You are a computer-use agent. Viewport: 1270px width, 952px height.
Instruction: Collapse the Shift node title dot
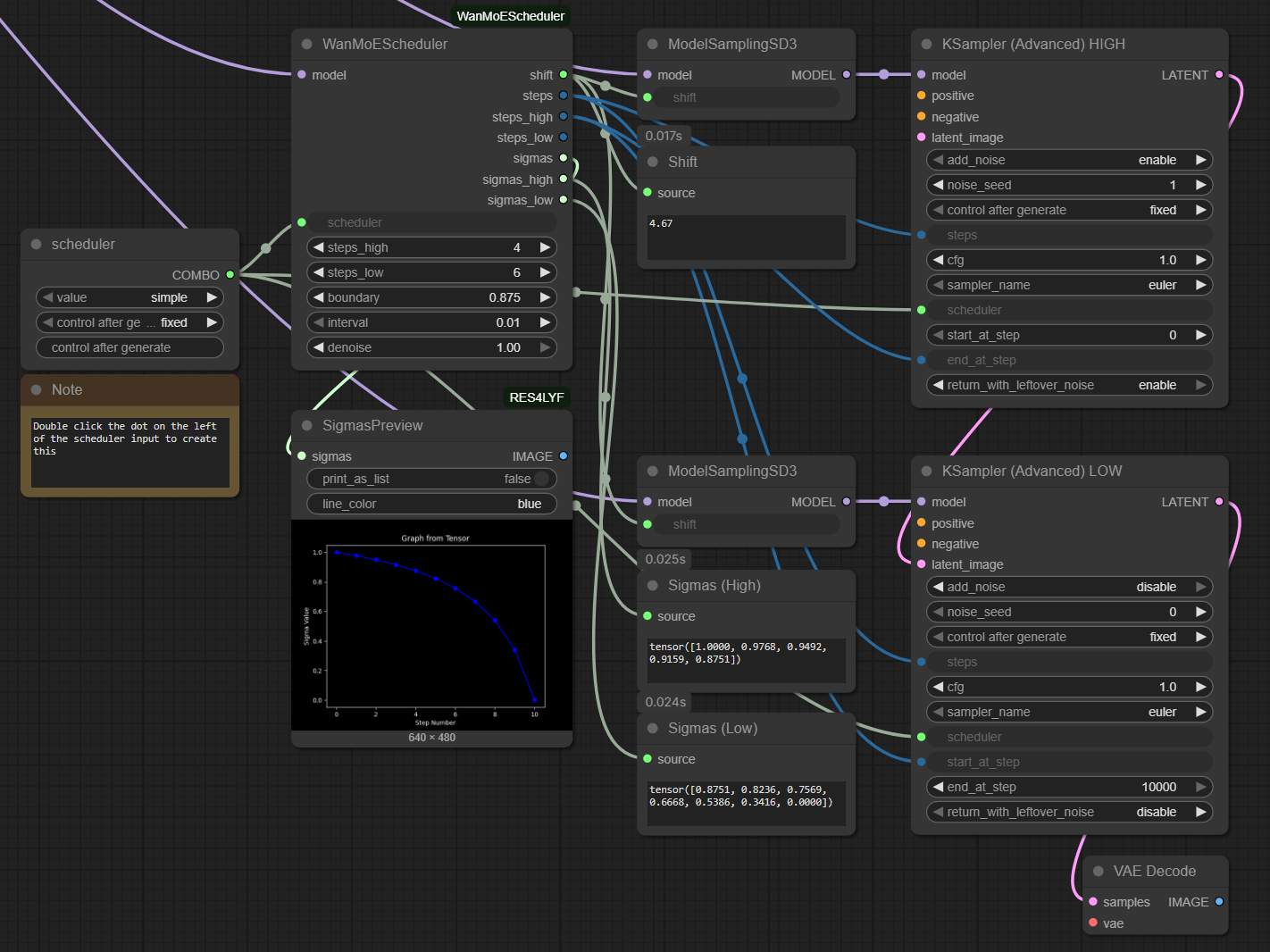tap(653, 162)
